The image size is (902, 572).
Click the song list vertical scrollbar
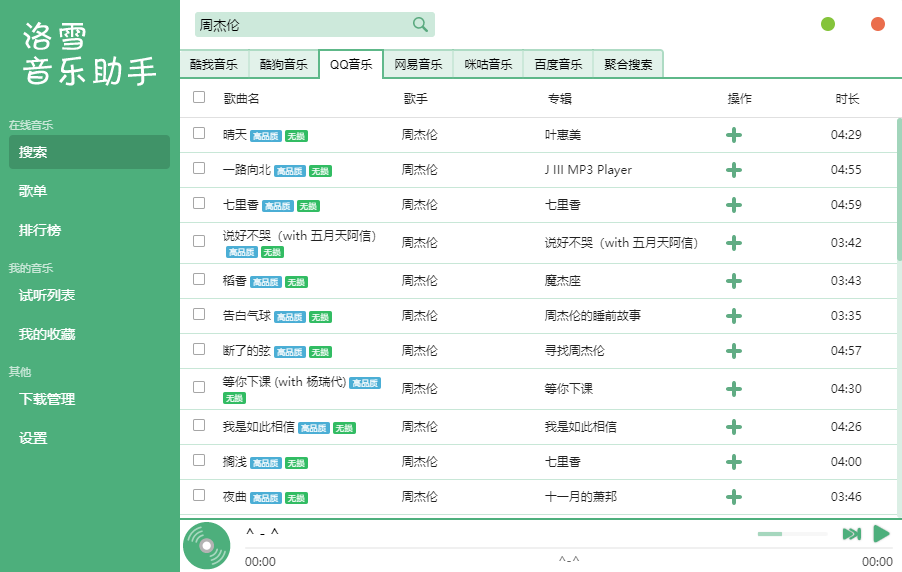(899, 189)
